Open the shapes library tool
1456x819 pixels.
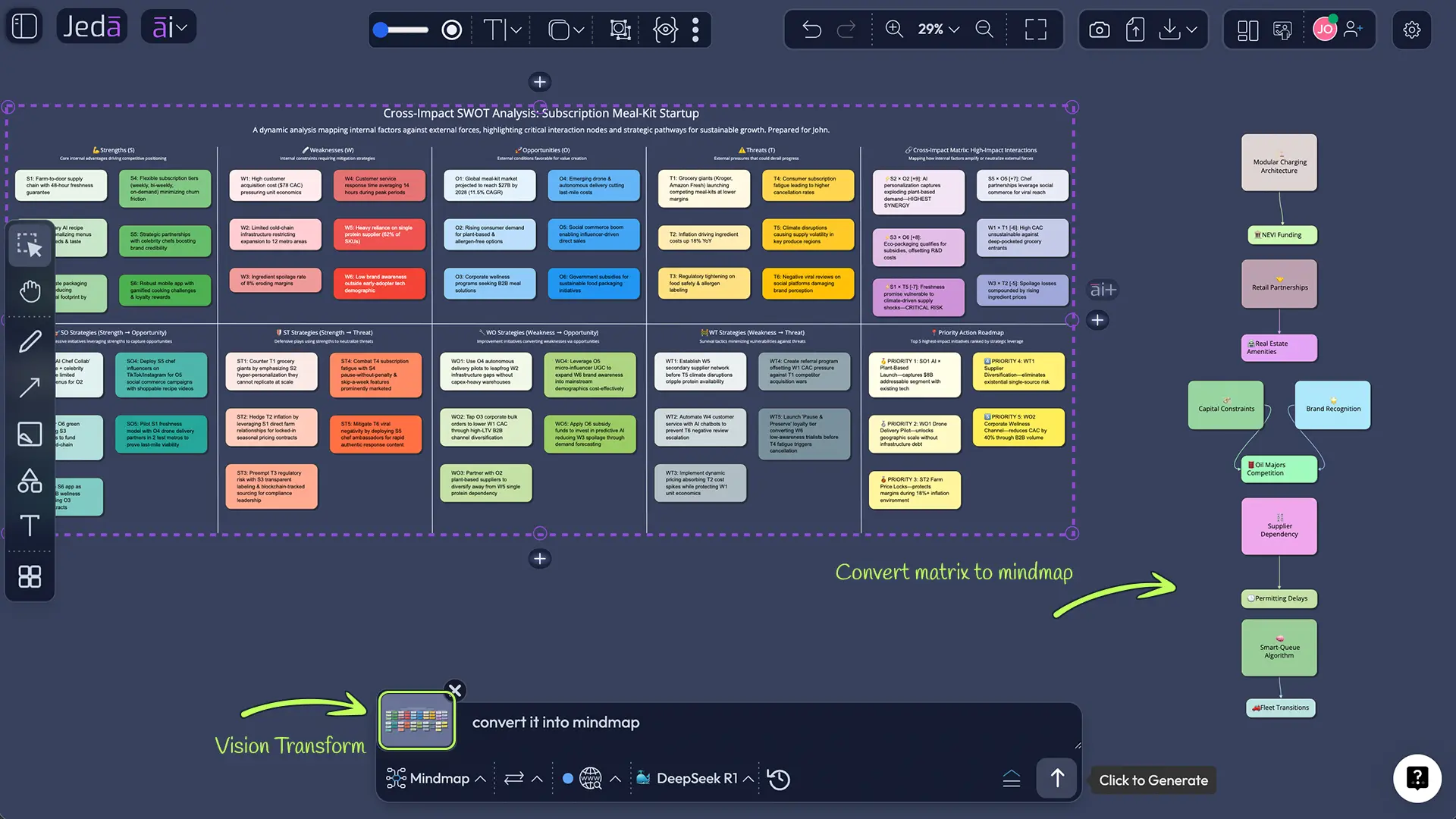coord(30,480)
